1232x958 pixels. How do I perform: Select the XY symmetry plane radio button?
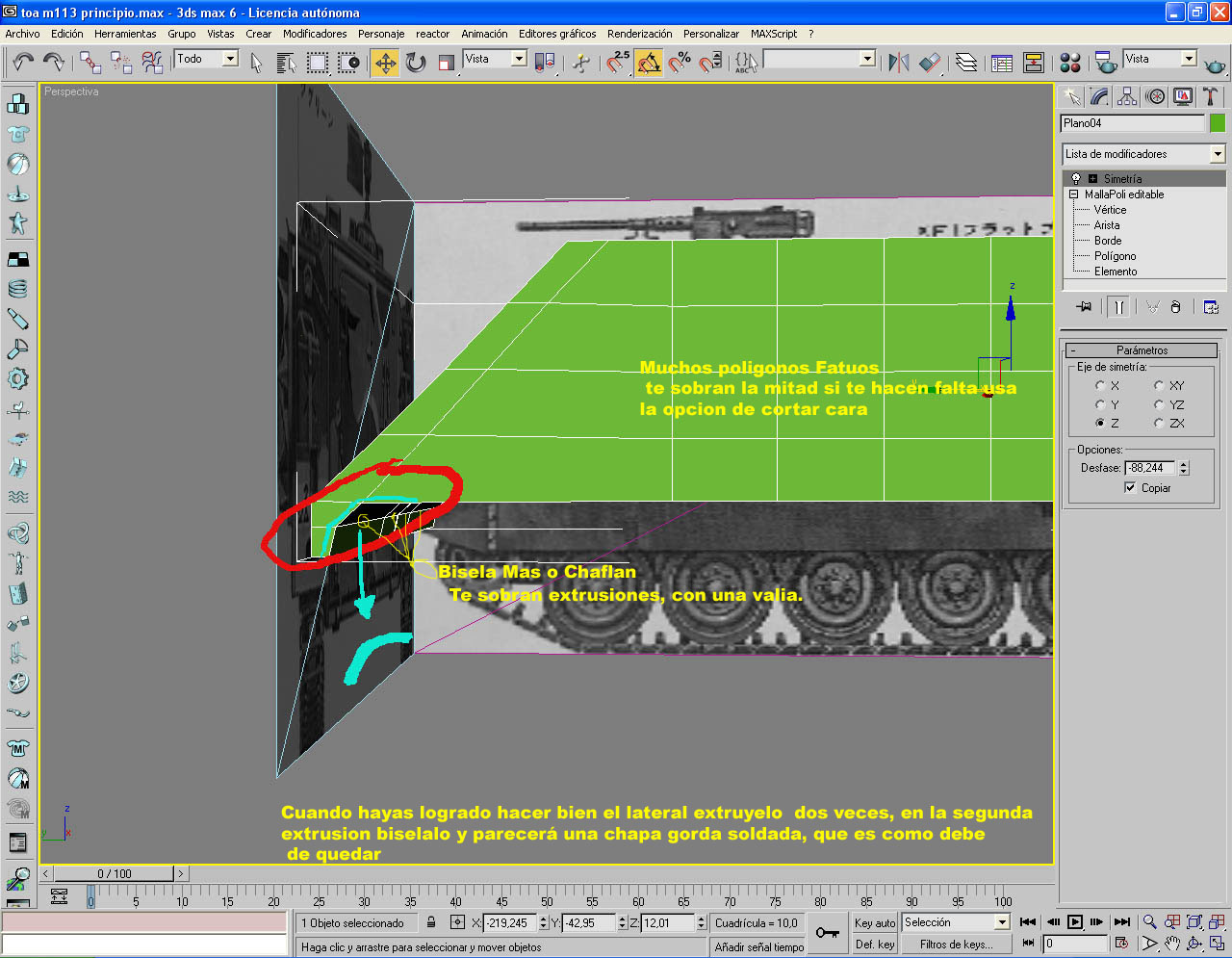1159,386
